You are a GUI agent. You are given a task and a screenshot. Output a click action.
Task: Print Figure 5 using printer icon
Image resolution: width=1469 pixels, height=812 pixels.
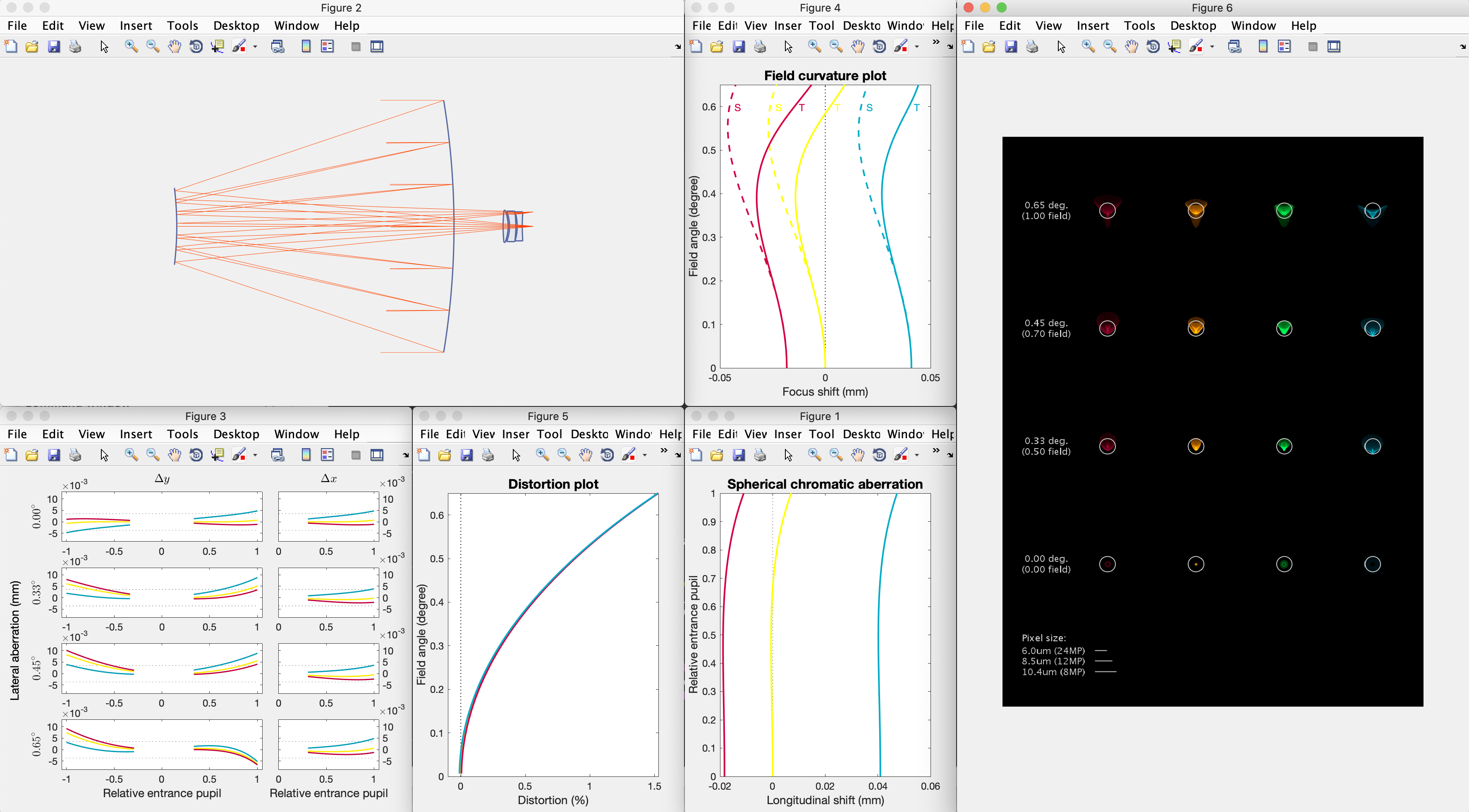pos(488,455)
